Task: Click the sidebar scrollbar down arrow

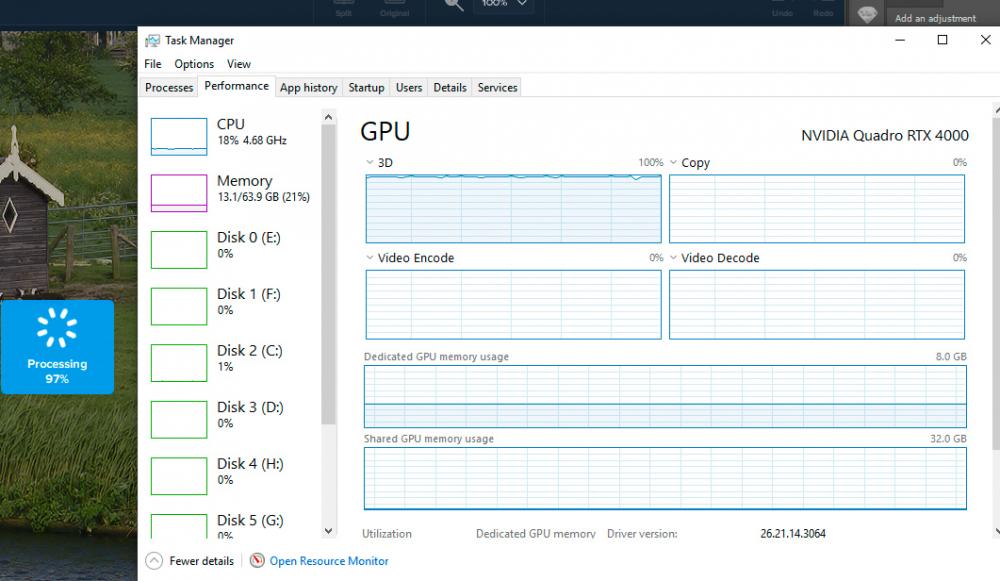Action: point(328,531)
